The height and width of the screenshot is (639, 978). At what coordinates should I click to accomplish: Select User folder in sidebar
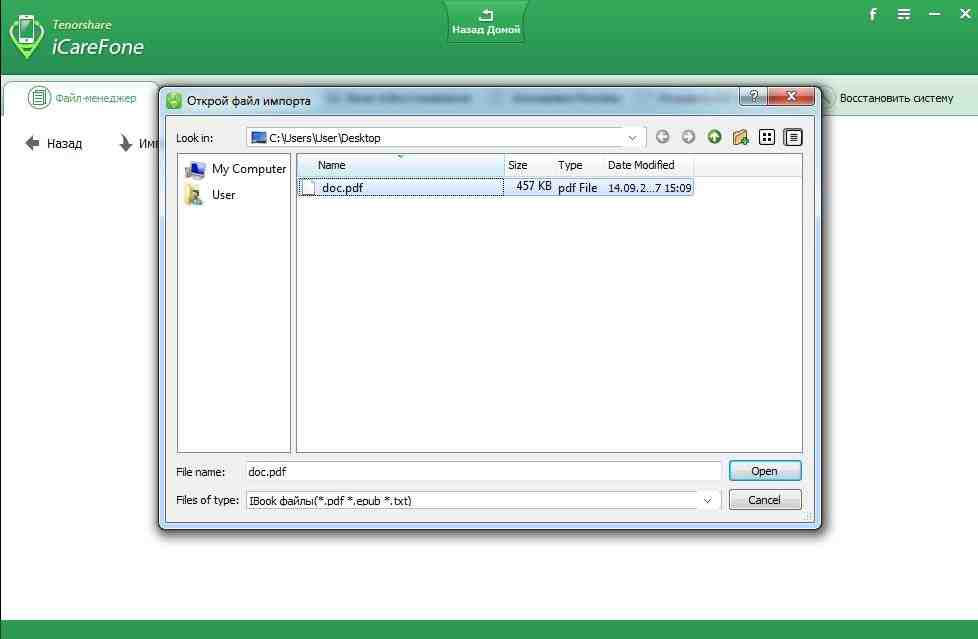point(210,195)
